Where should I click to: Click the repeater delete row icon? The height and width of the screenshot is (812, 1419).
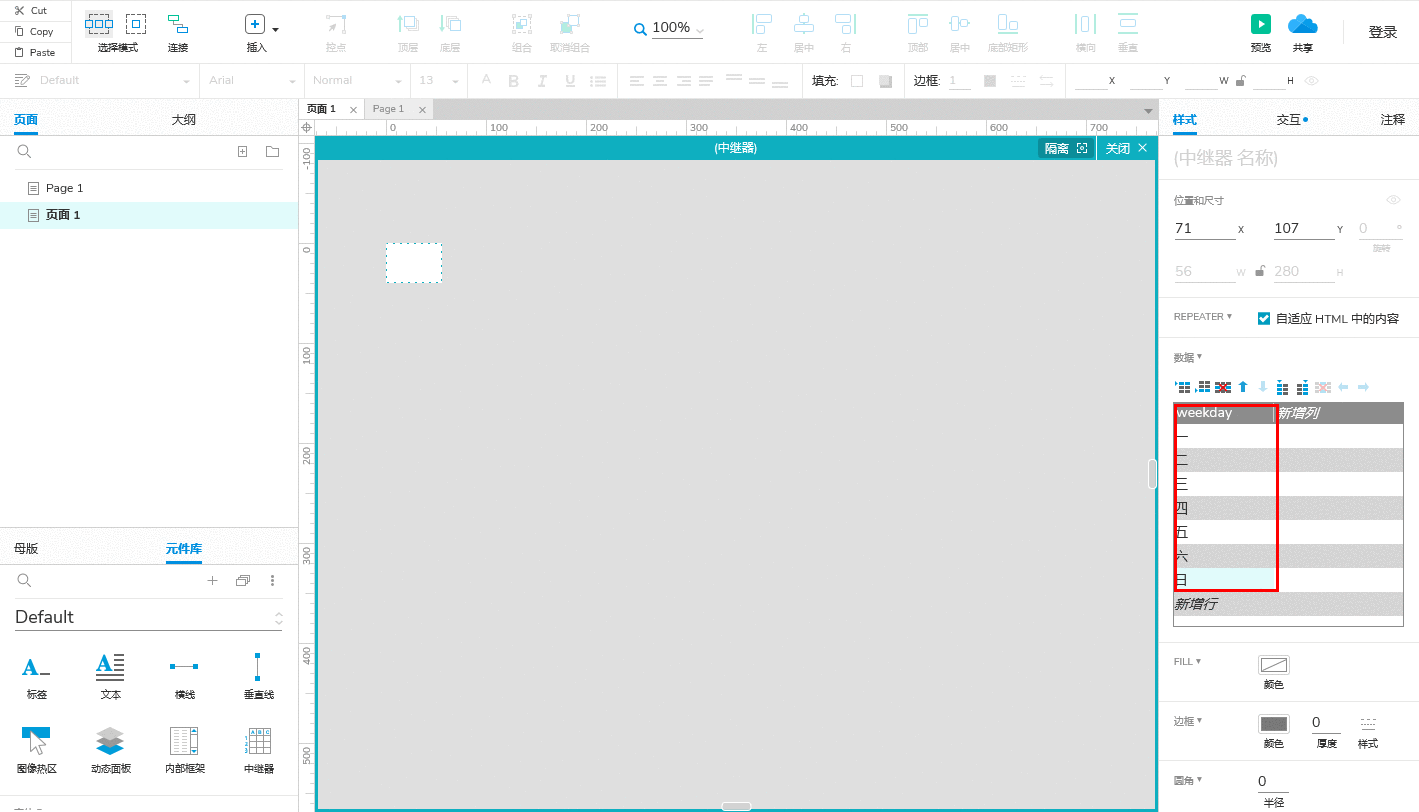point(1223,387)
